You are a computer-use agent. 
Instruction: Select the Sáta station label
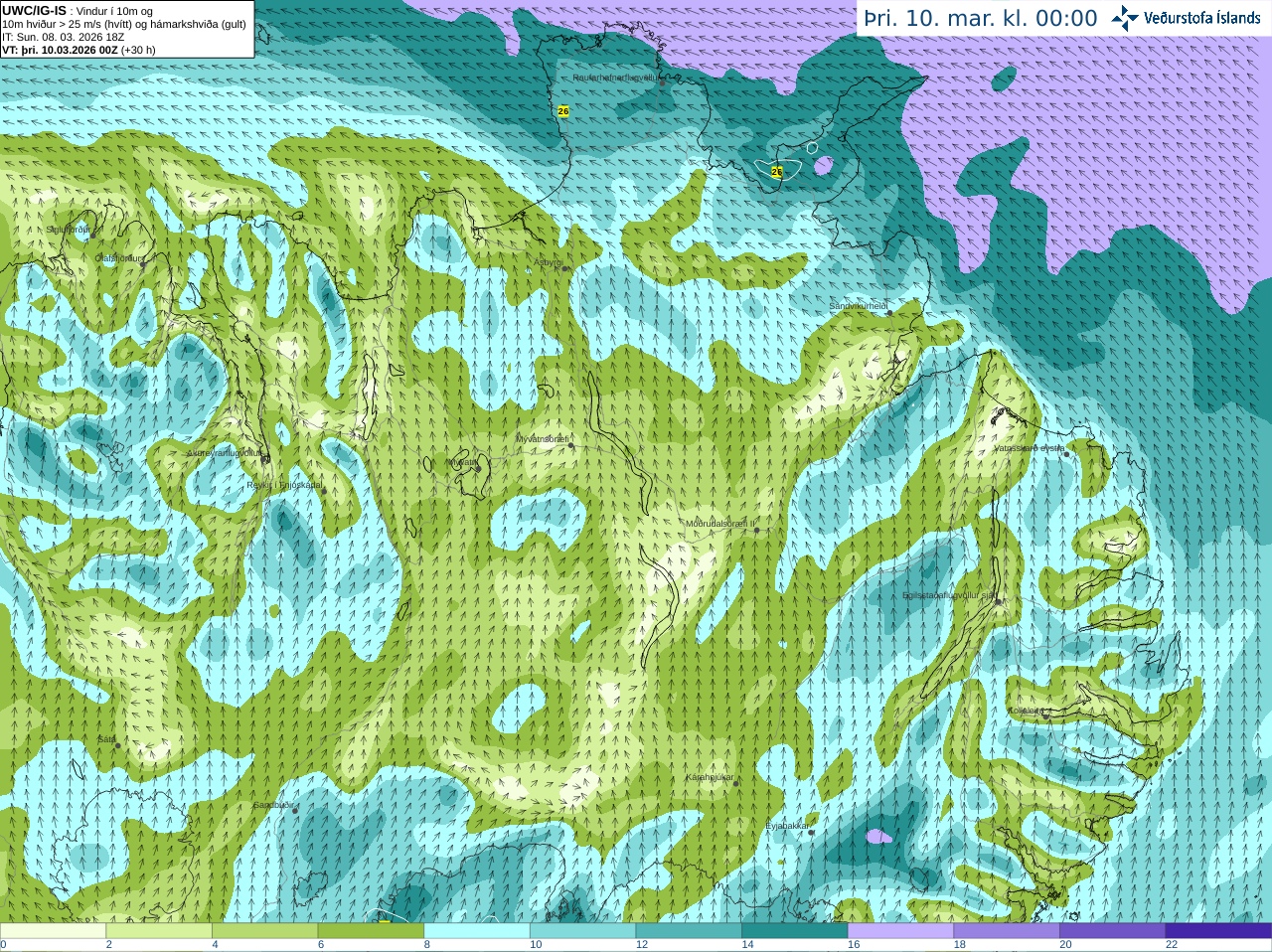106,739
